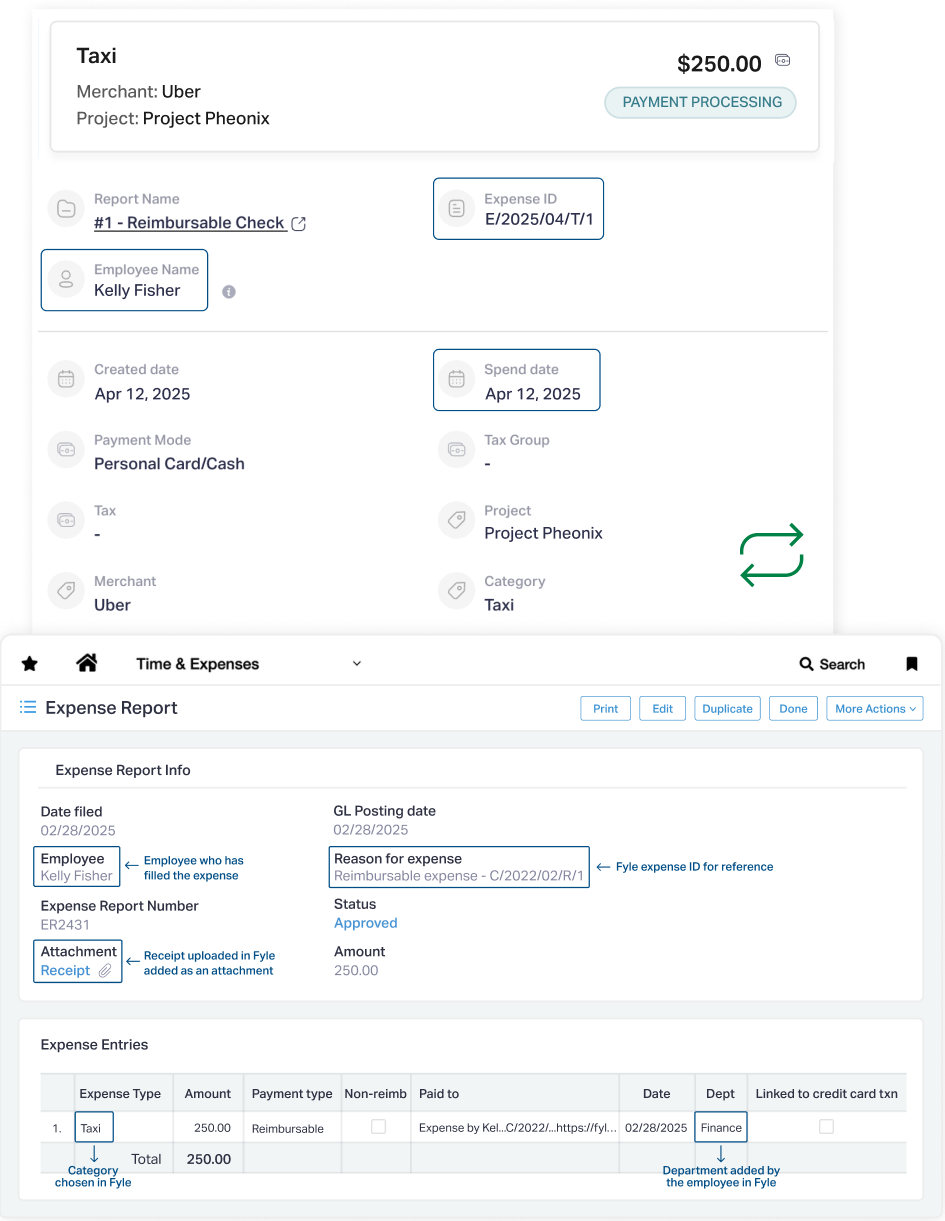
Task: Expand the Time & Expenses dropdown chevron
Action: point(356,663)
